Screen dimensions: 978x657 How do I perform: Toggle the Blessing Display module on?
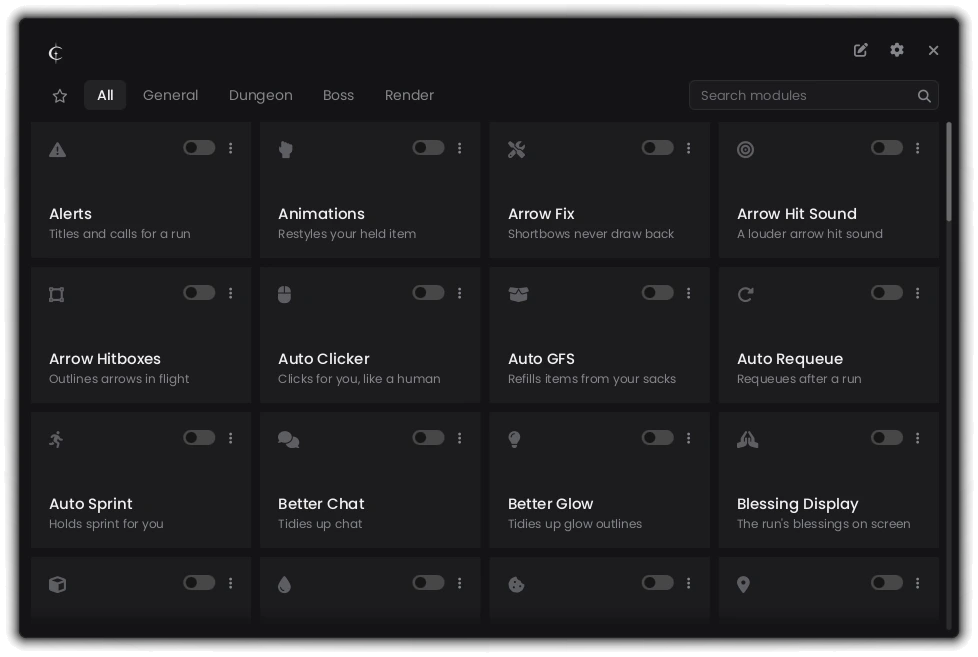tap(887, 437)
